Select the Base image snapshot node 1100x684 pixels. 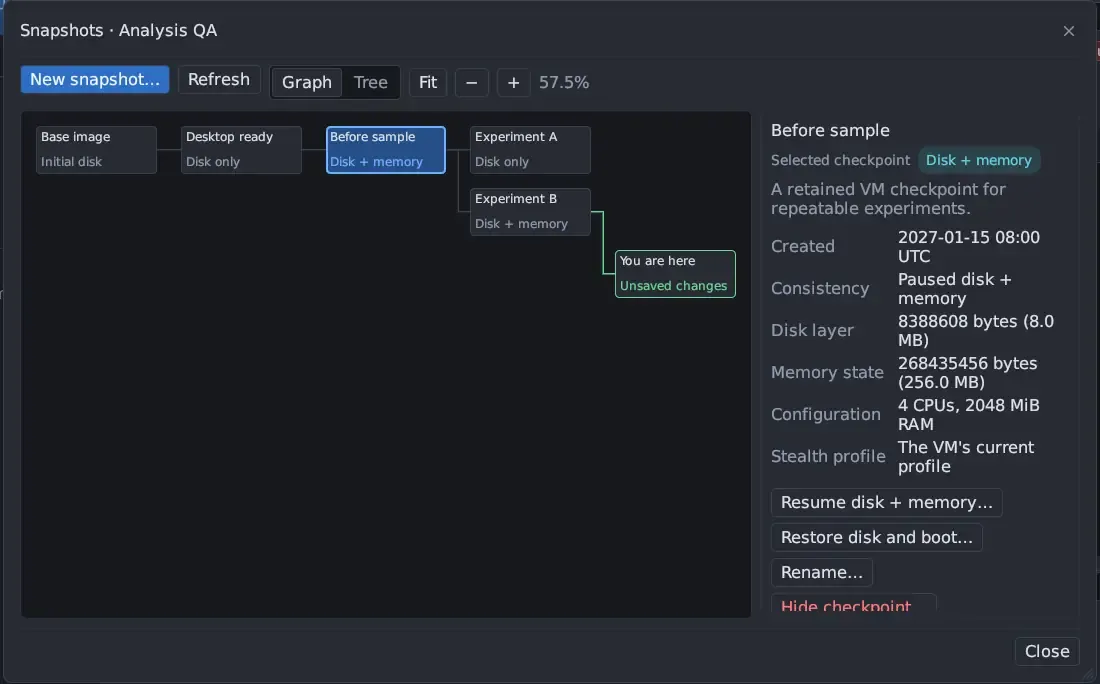point(96,149)
